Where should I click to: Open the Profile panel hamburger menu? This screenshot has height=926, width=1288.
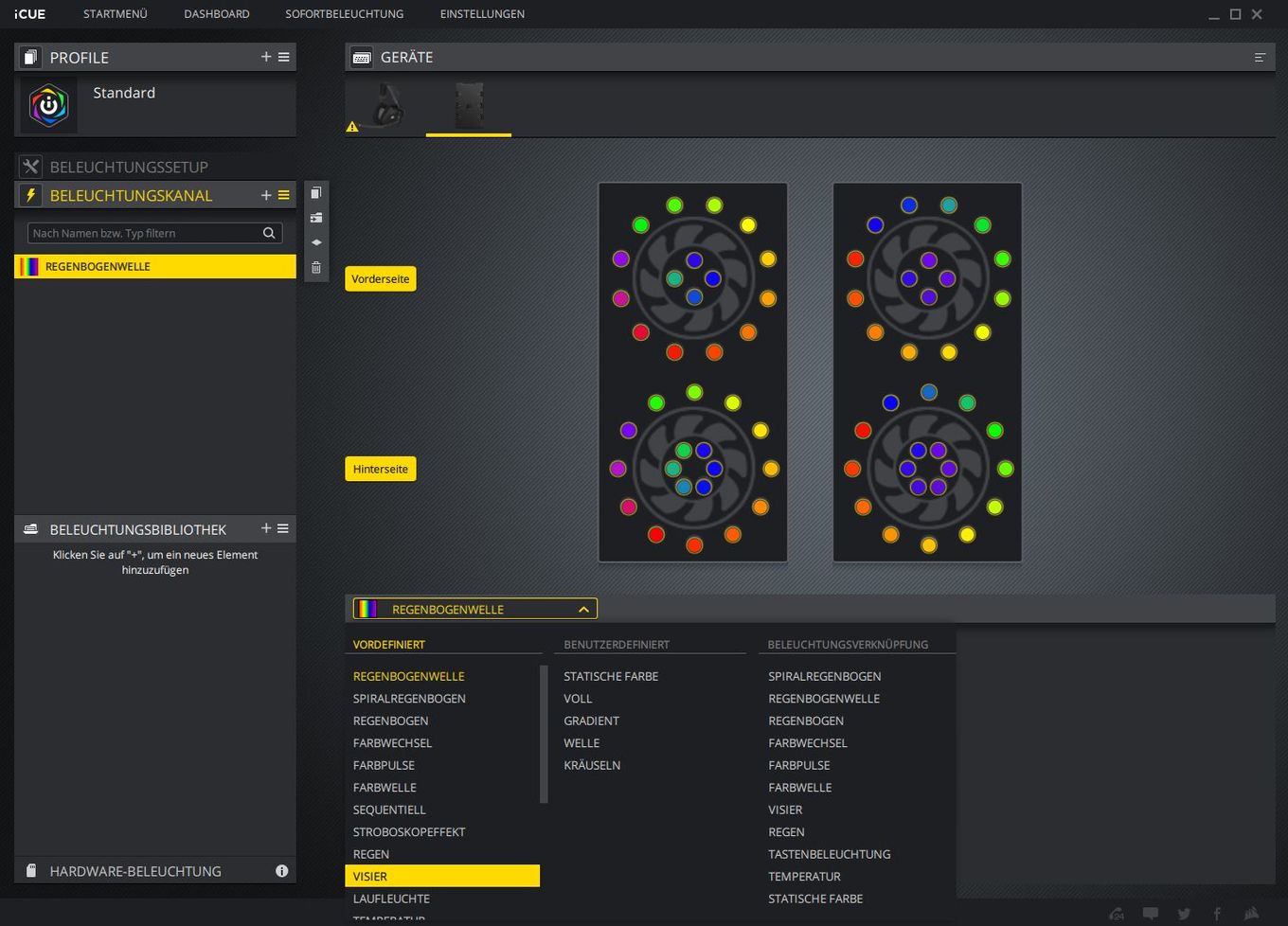pyautogui.click(x=283, y=57)
